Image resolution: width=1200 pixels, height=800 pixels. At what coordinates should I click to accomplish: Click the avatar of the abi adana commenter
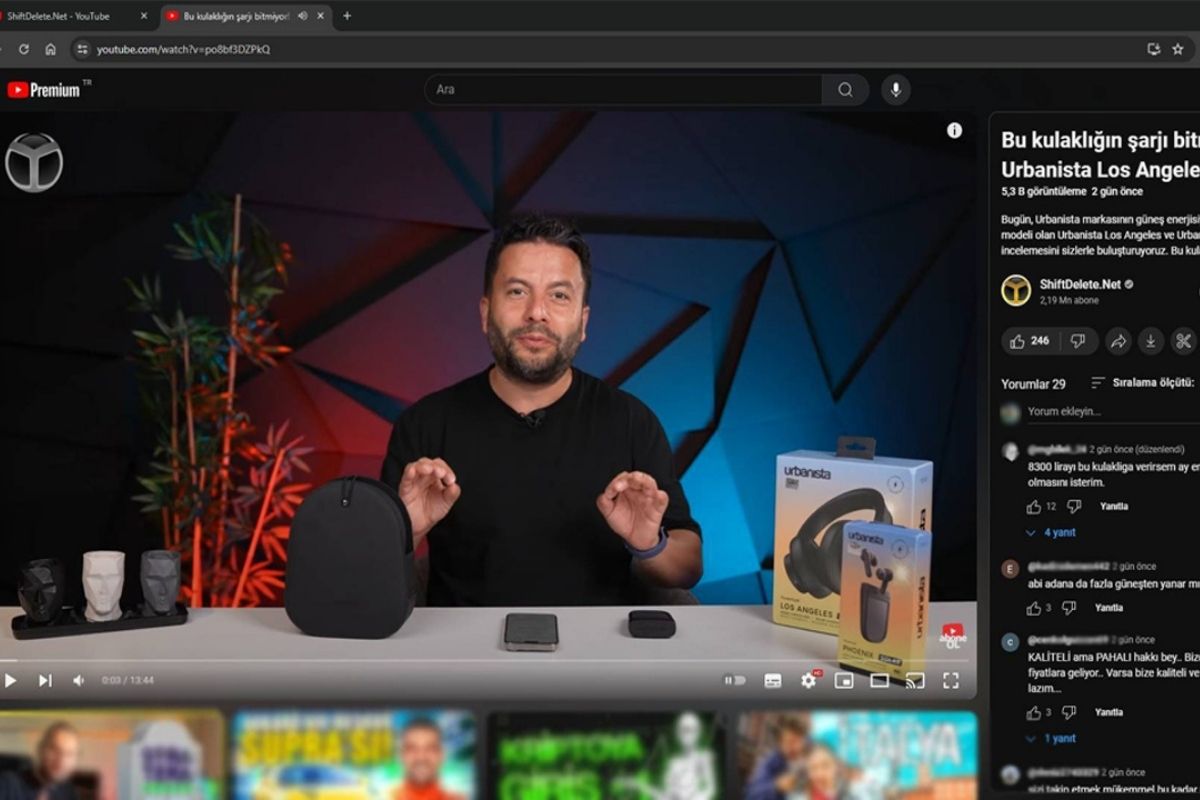point(1011,568)
